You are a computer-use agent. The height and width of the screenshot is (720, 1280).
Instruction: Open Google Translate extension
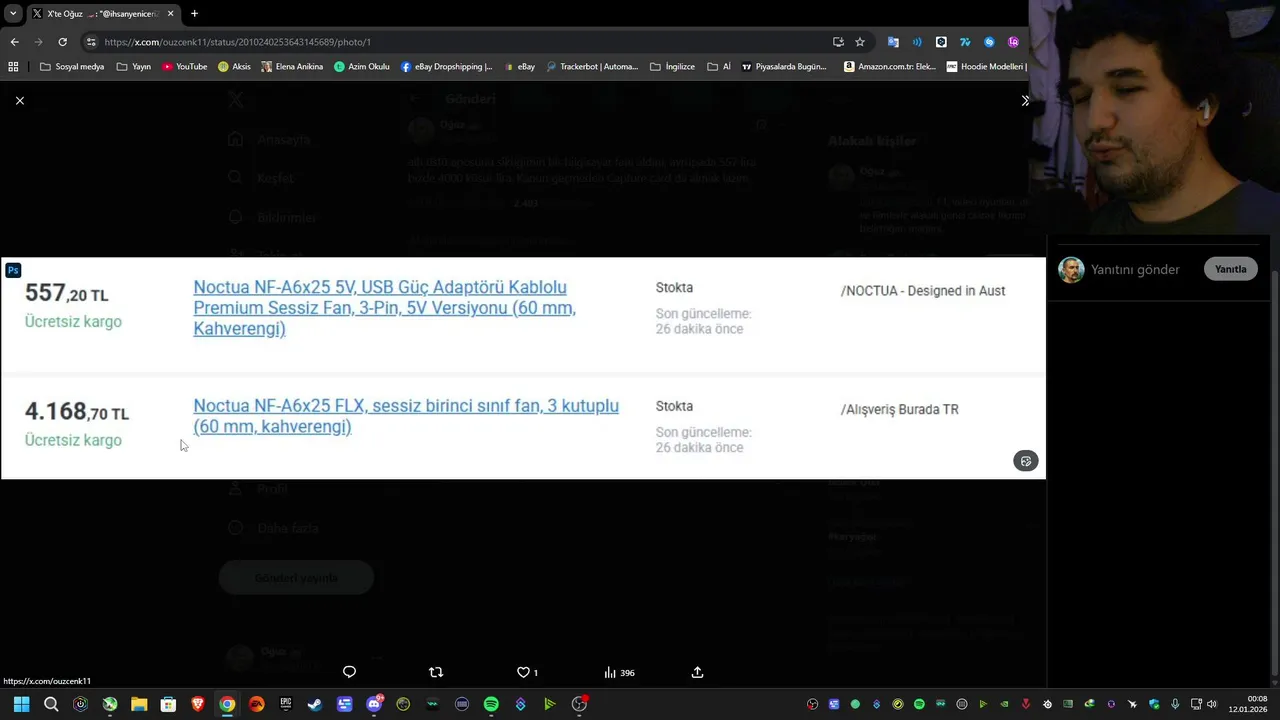(893, 42)
